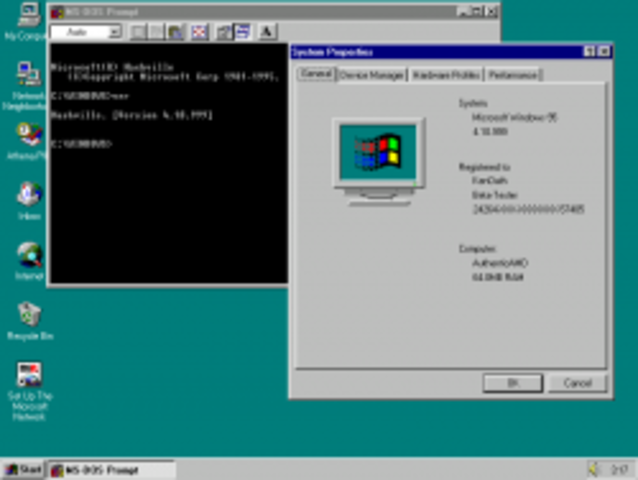This screenshot has width=638, height=480.
Task: Switch MS-DOS Prompt to full screen via toolbar
Action: [x=199, y=32]
